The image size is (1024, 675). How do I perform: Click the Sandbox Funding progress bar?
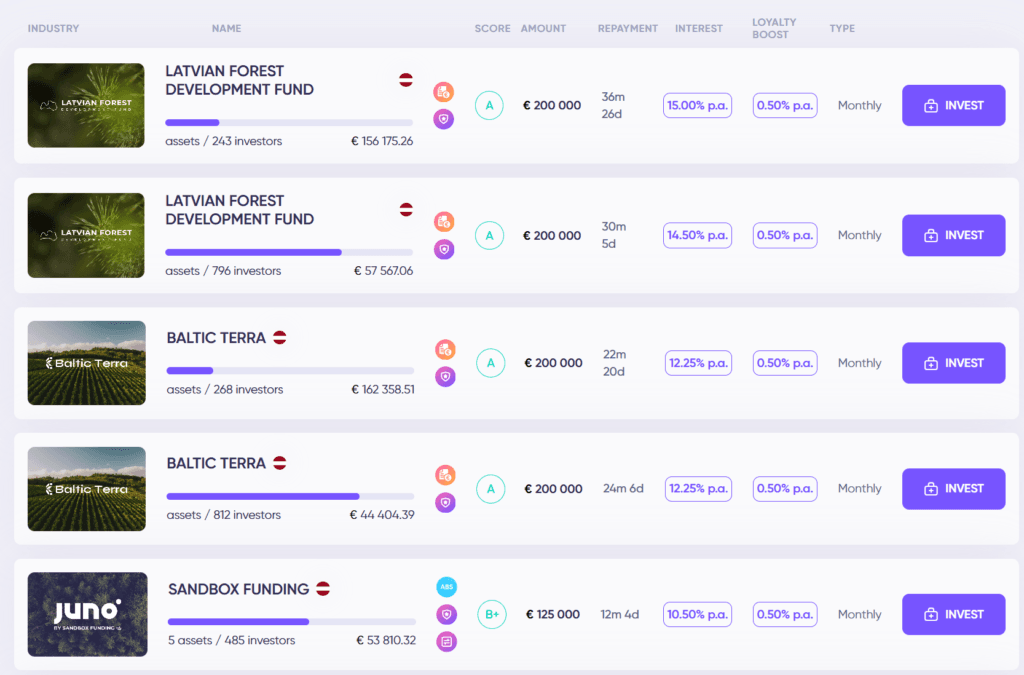[x=291, y=621]
